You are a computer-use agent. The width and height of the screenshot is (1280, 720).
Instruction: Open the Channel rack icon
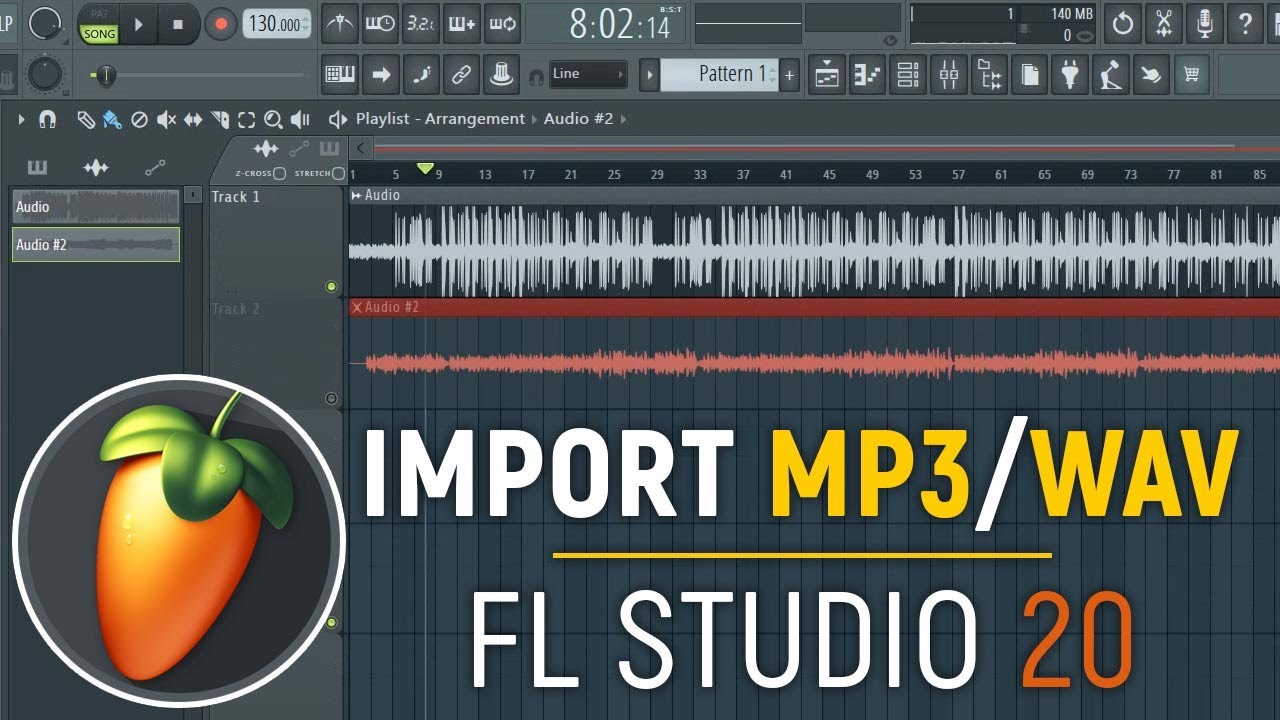(908, 74)
